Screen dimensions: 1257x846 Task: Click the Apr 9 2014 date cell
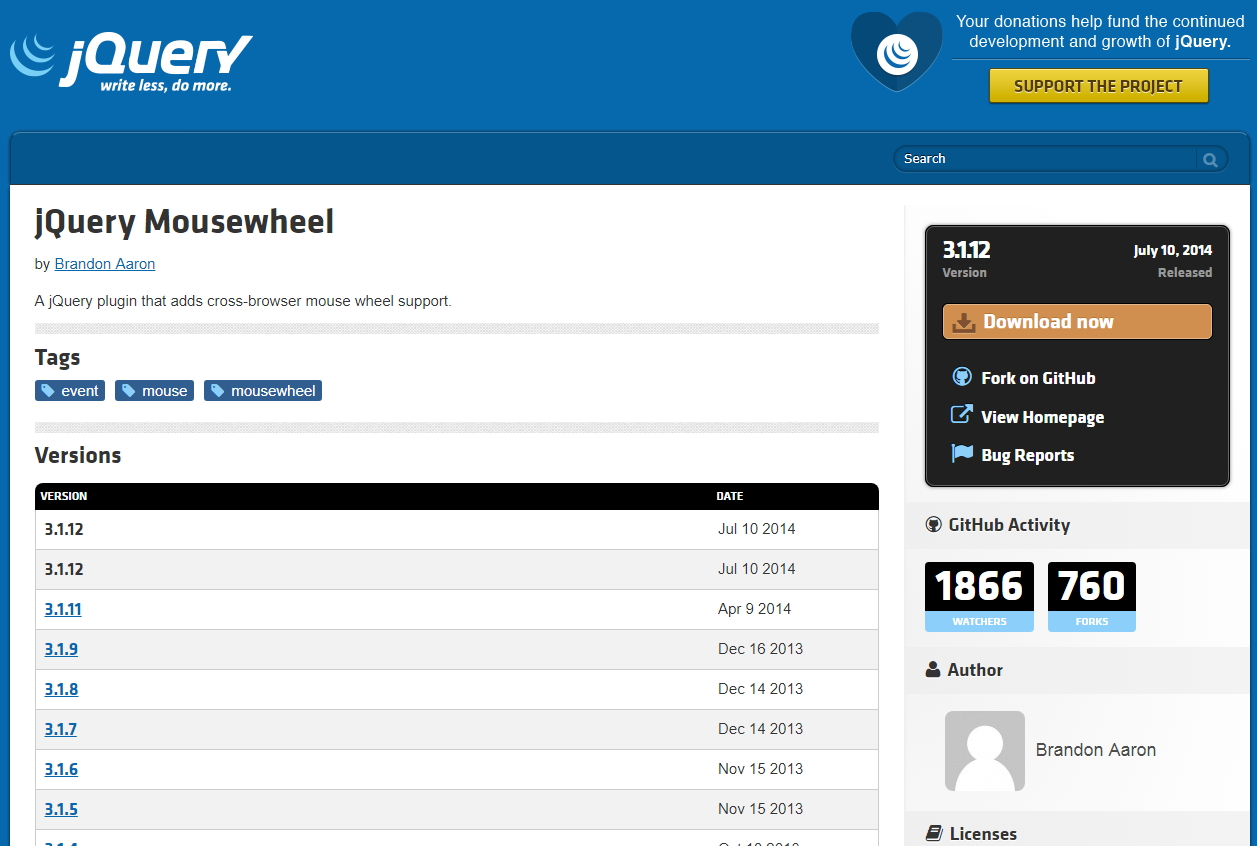point(755,609)
